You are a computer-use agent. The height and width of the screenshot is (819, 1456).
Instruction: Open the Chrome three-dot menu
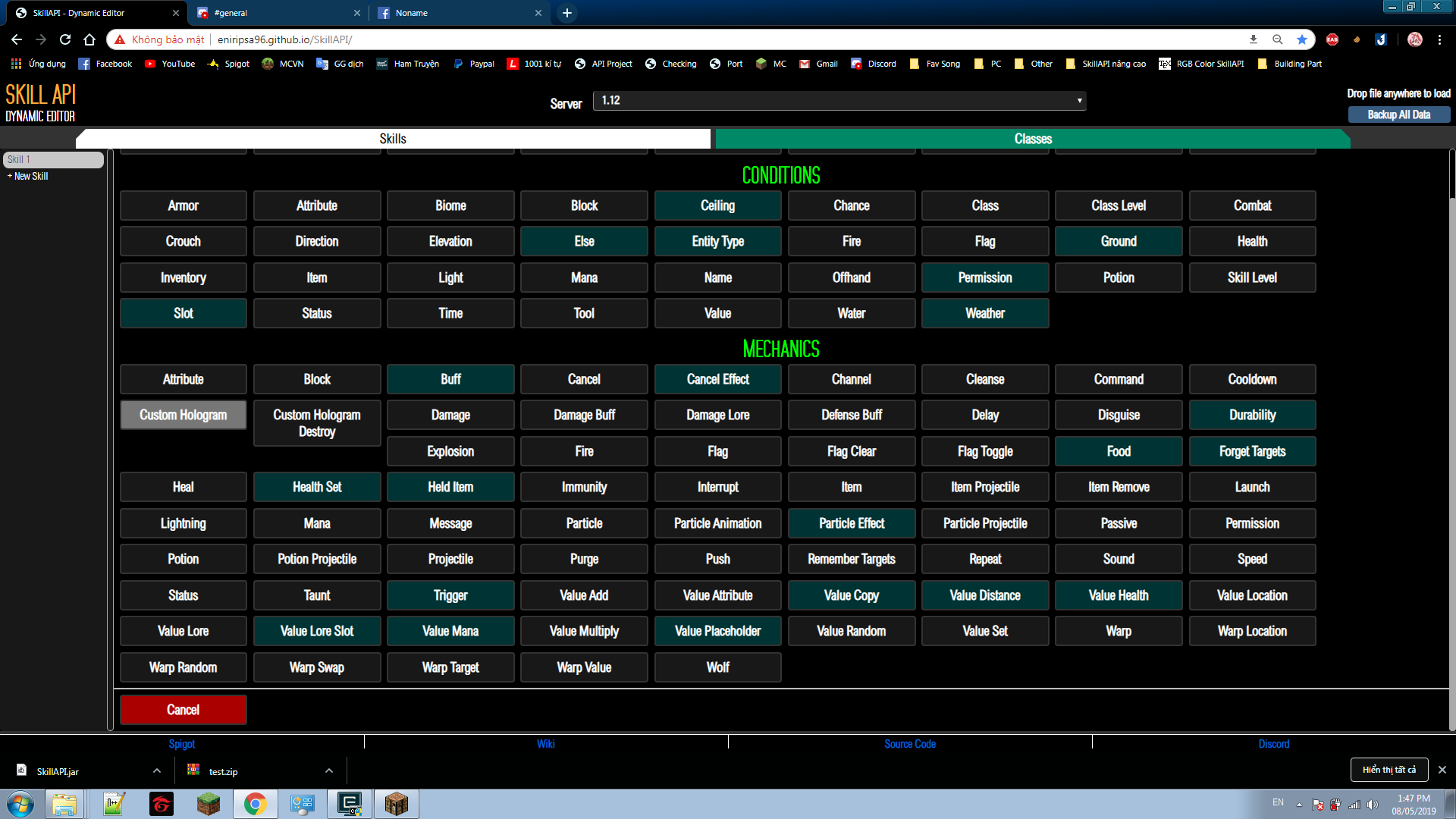(x=1439, y=39)
